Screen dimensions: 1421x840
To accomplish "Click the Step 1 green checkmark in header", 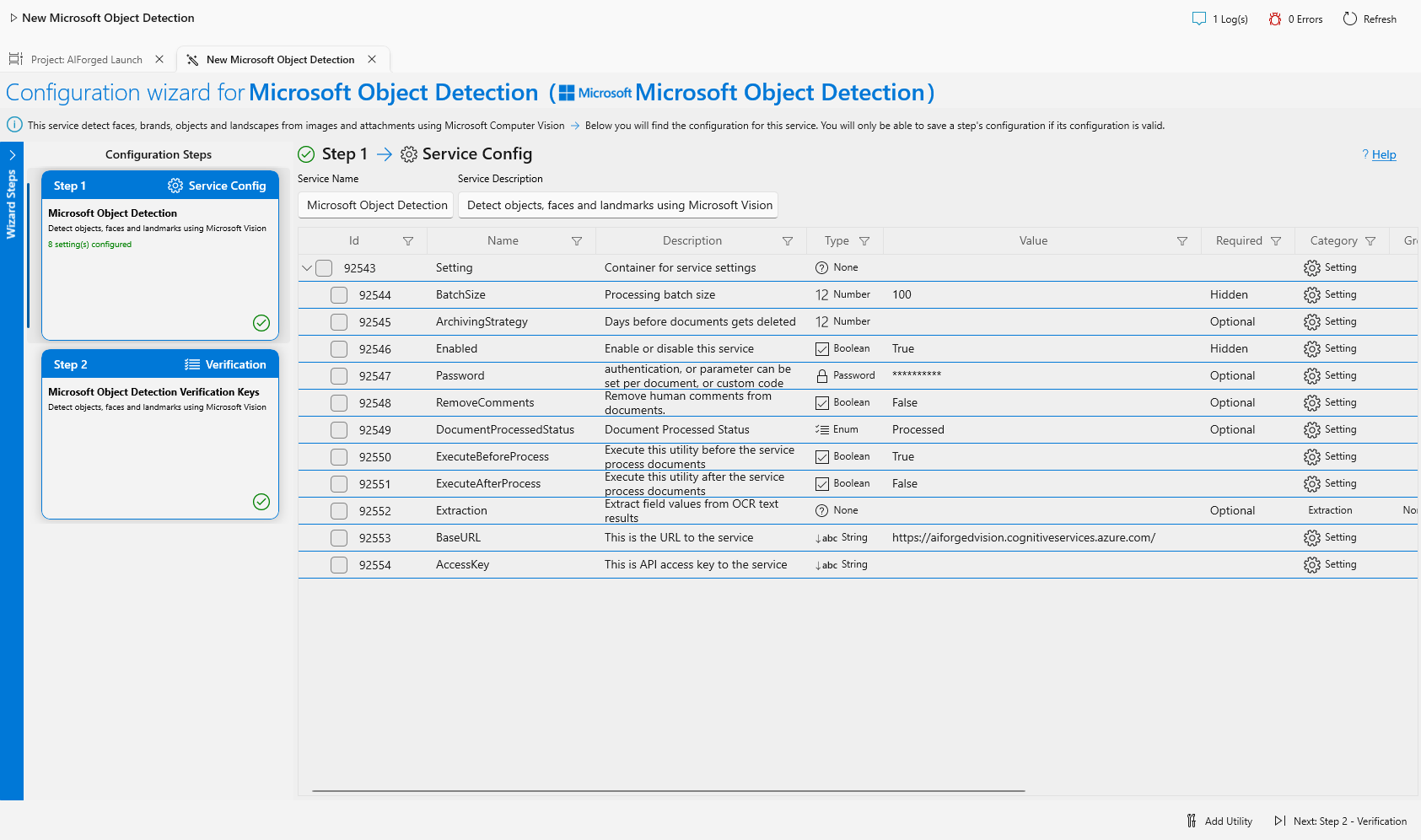I will tap(306, 154).
